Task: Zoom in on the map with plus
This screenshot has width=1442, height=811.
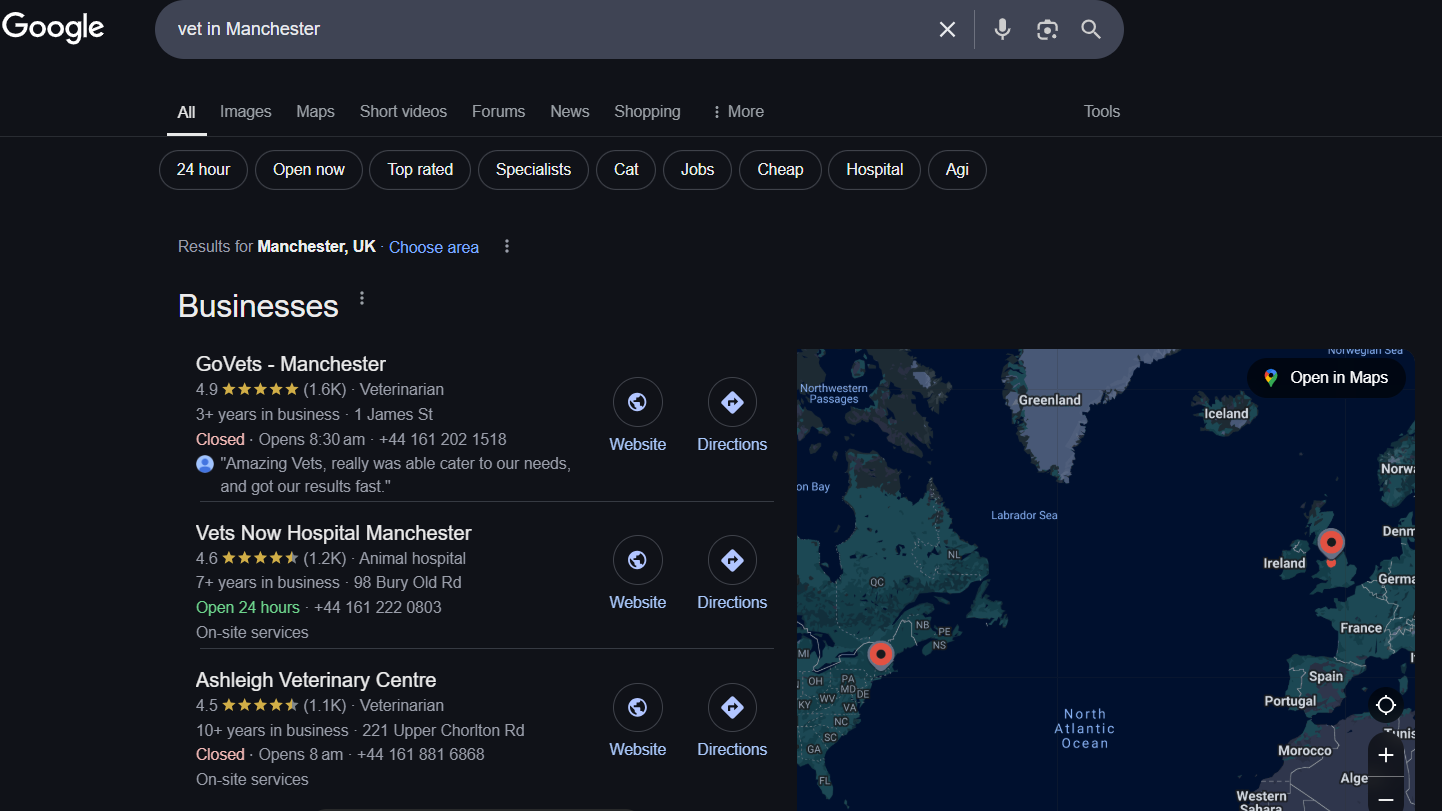Action: (x=1385, y=755)
